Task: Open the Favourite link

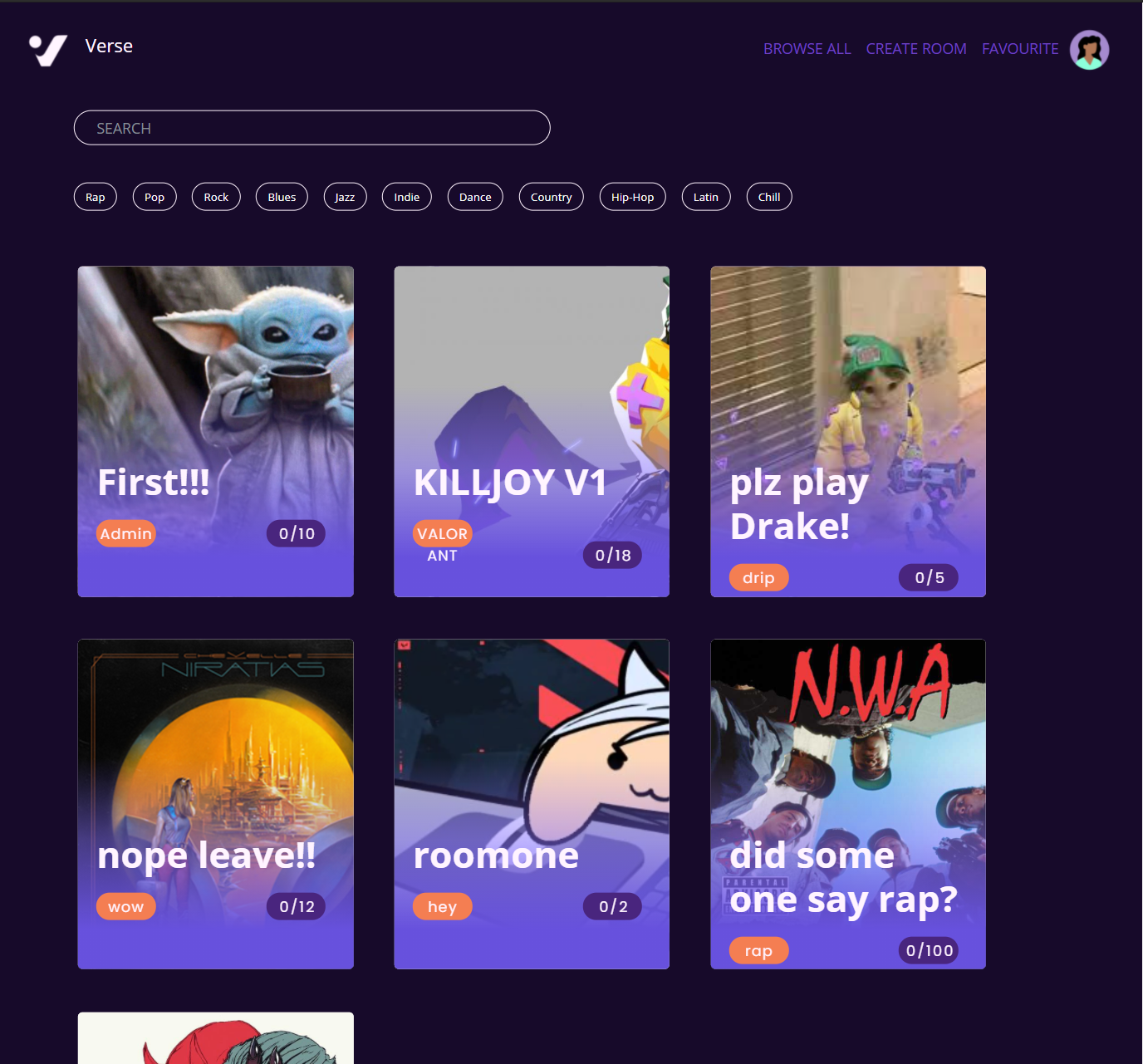Action: pos(1020,49)
